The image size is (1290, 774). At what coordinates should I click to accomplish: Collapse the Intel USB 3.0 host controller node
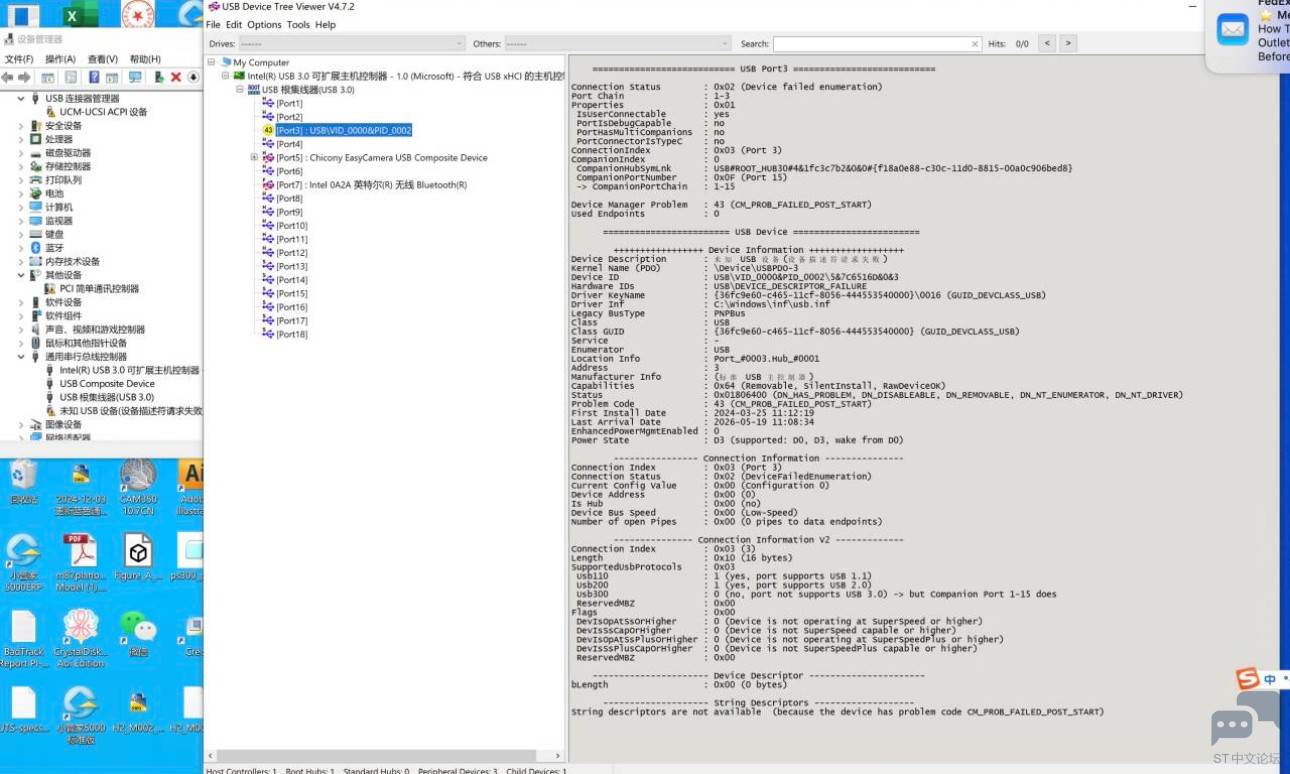click(x=226, y=76)
